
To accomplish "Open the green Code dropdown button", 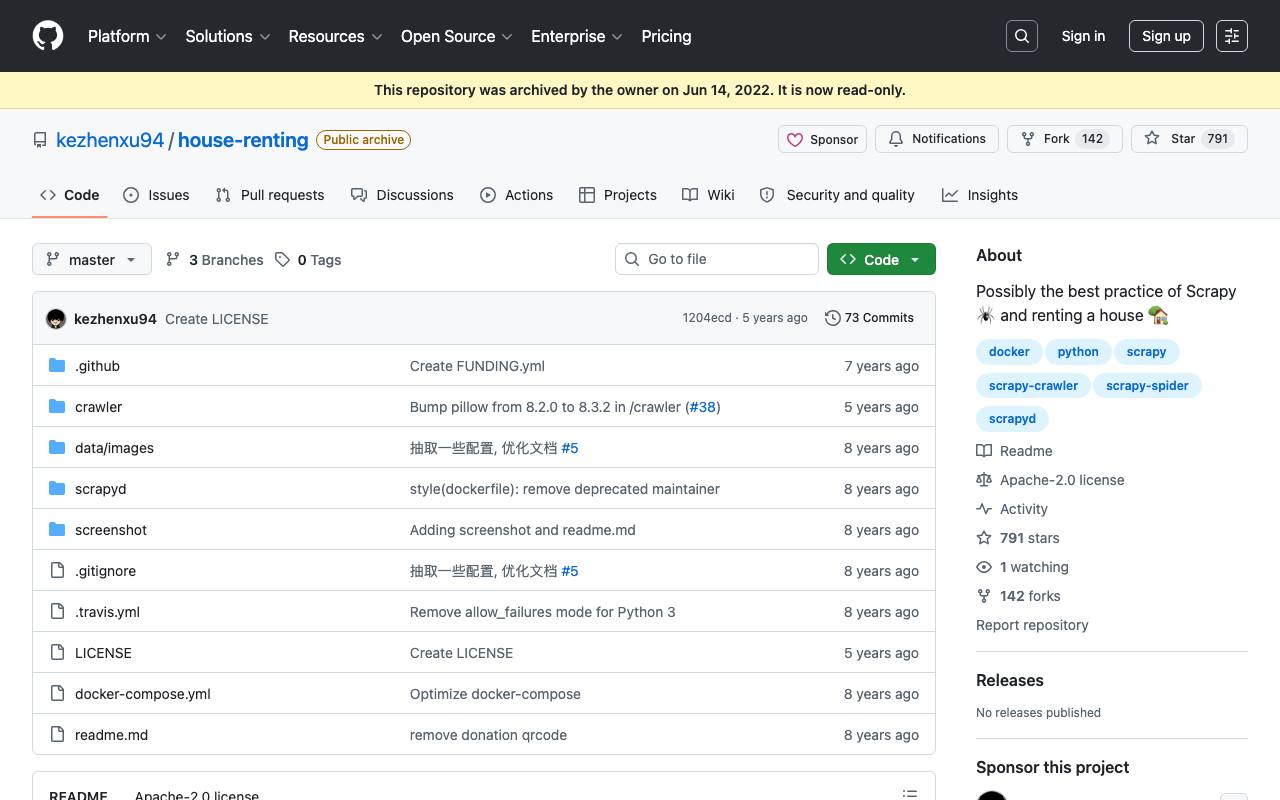I will [x=881, y=259].
